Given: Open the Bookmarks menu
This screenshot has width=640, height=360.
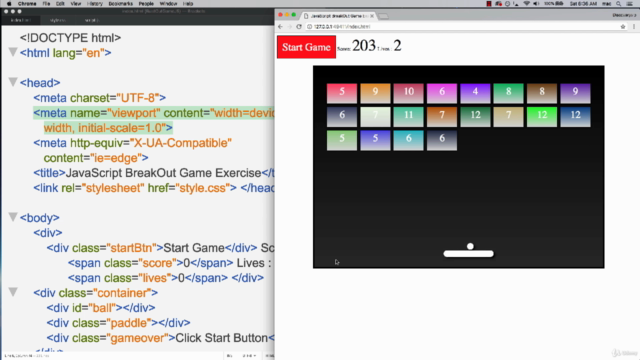Looking at the screenshot, I should point(120,4).
